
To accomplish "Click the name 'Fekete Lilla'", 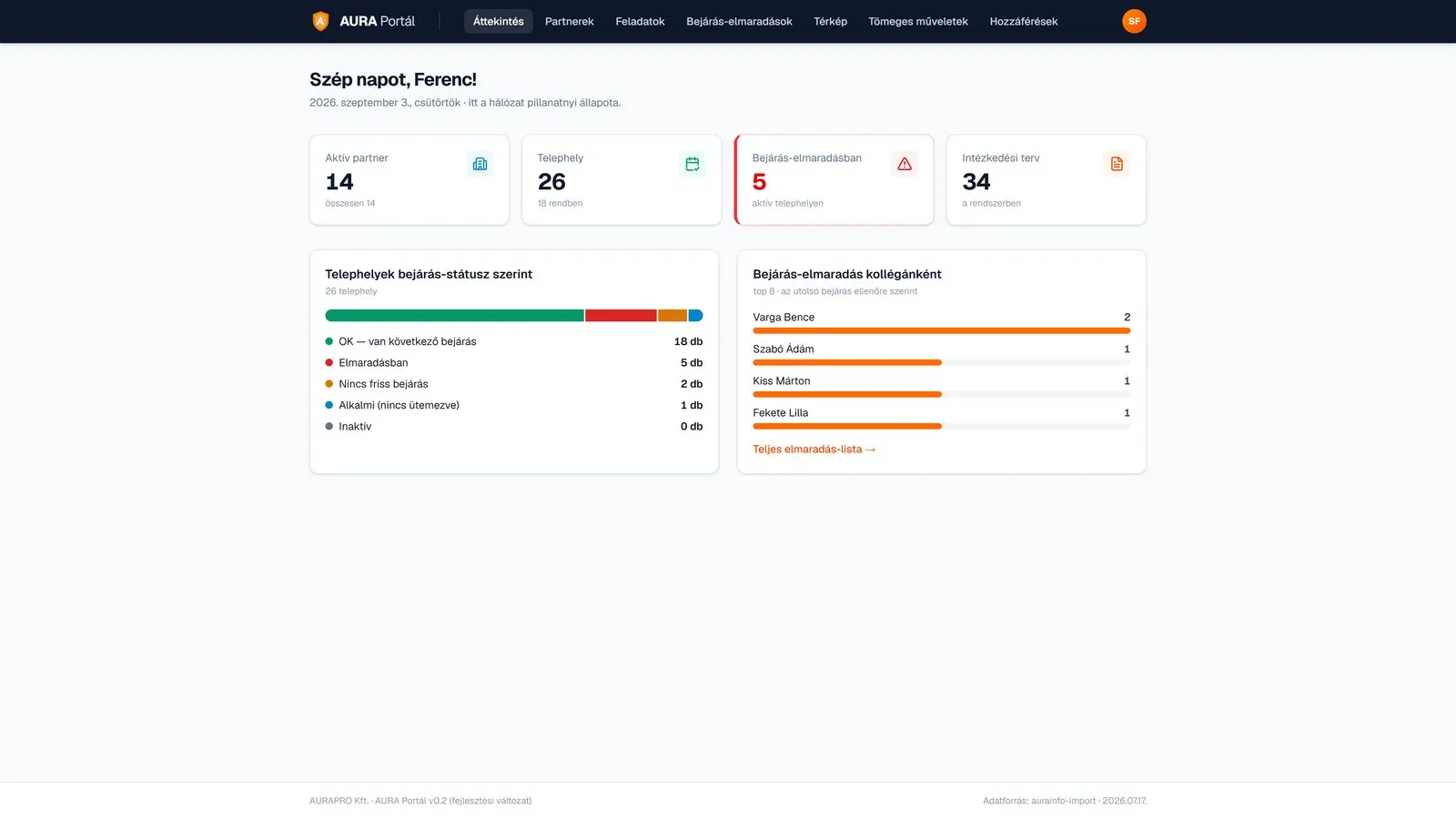I will 781,413.
